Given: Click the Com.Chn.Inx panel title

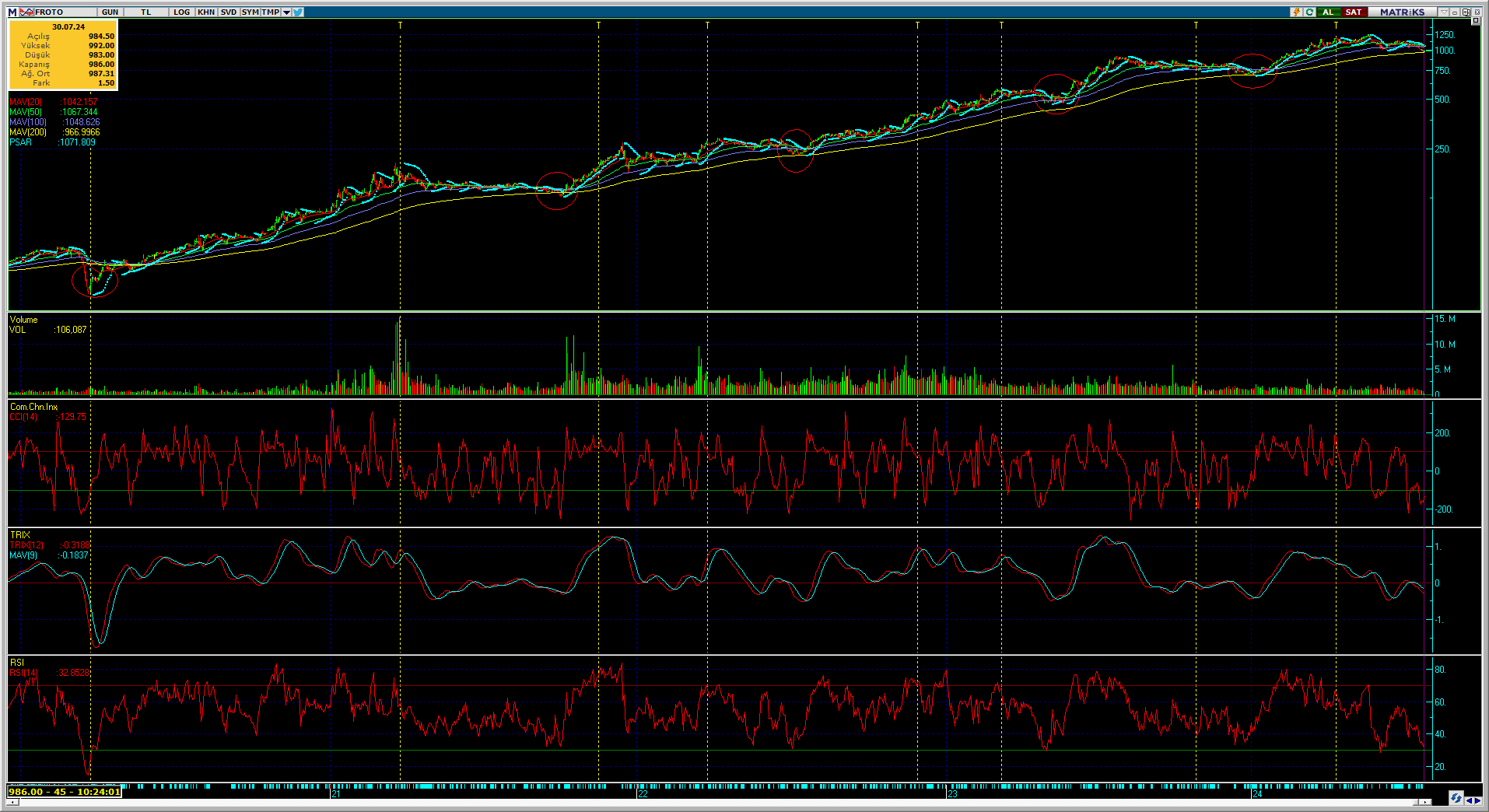Looking at the screenshot, I should (33, 407).
